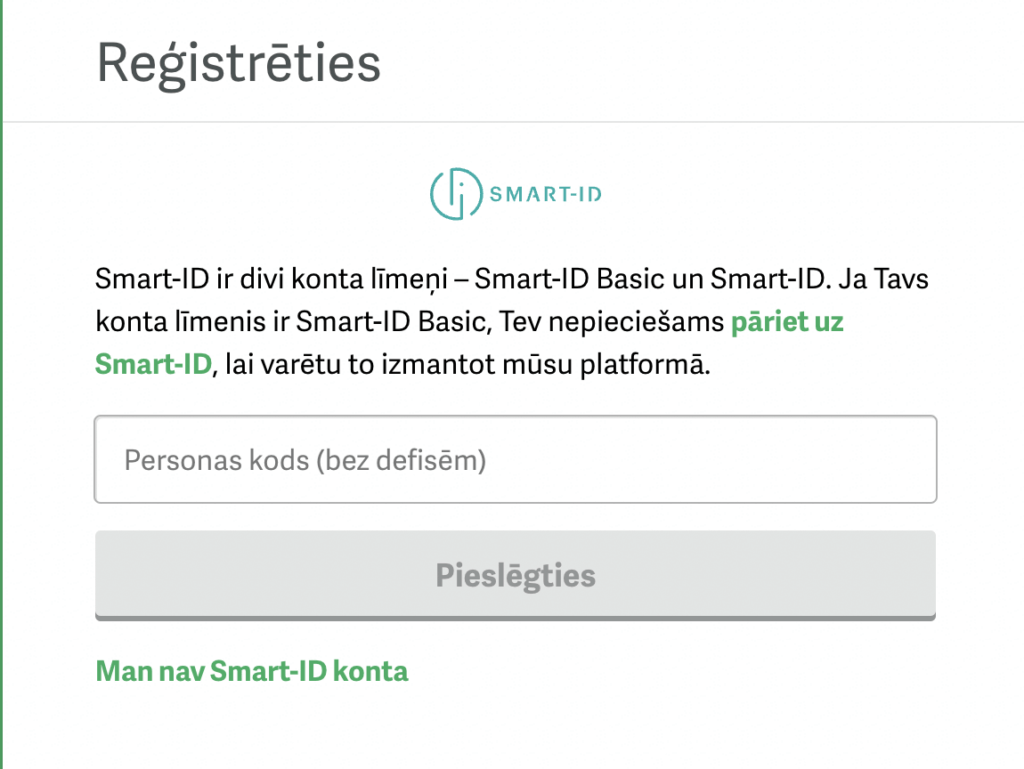Click the word Tev in the second line
Screen dimensions: 1024x769
tap(520, 322)
